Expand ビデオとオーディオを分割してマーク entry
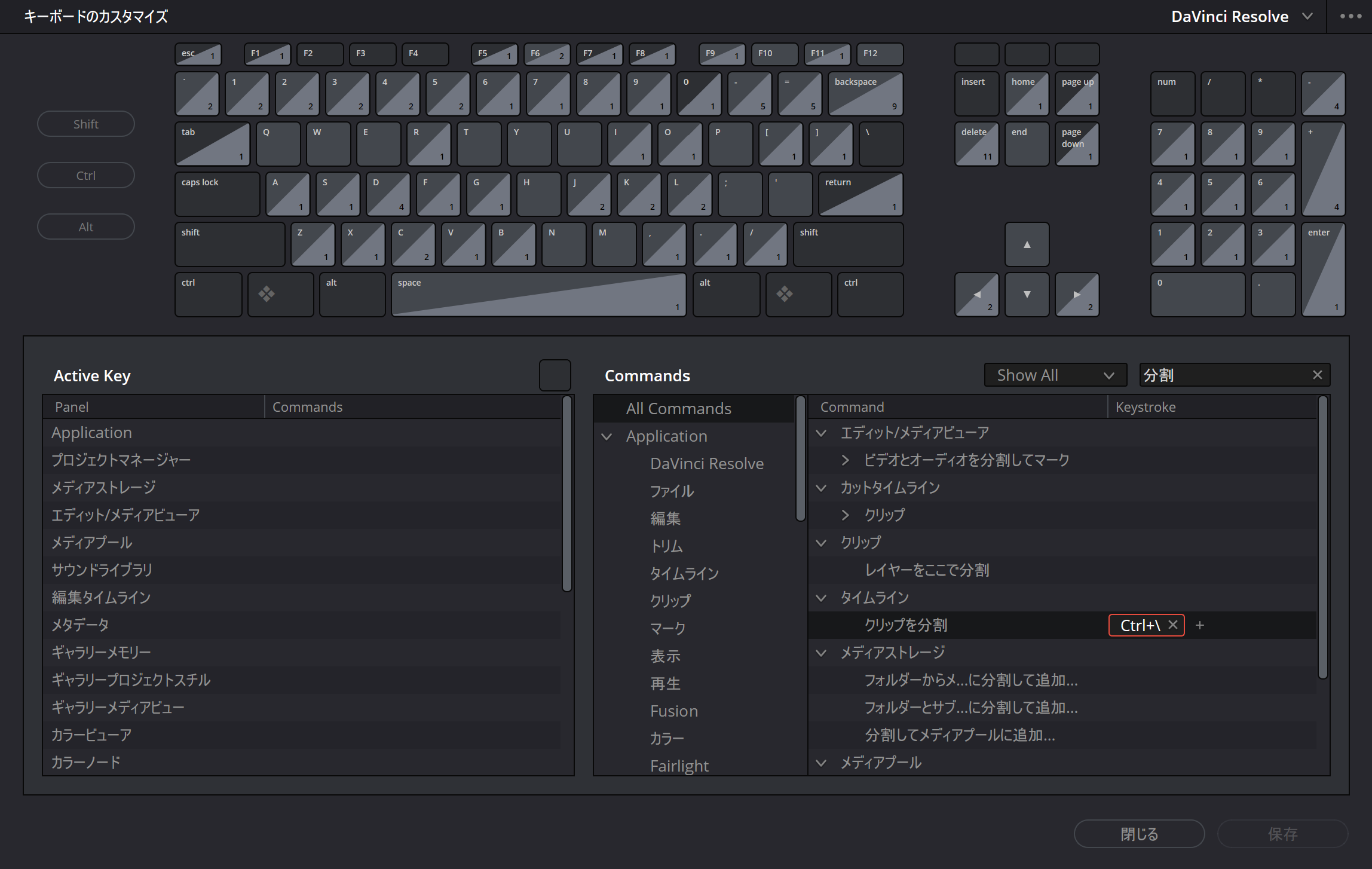1372x869 pixels. click(845, 460)
